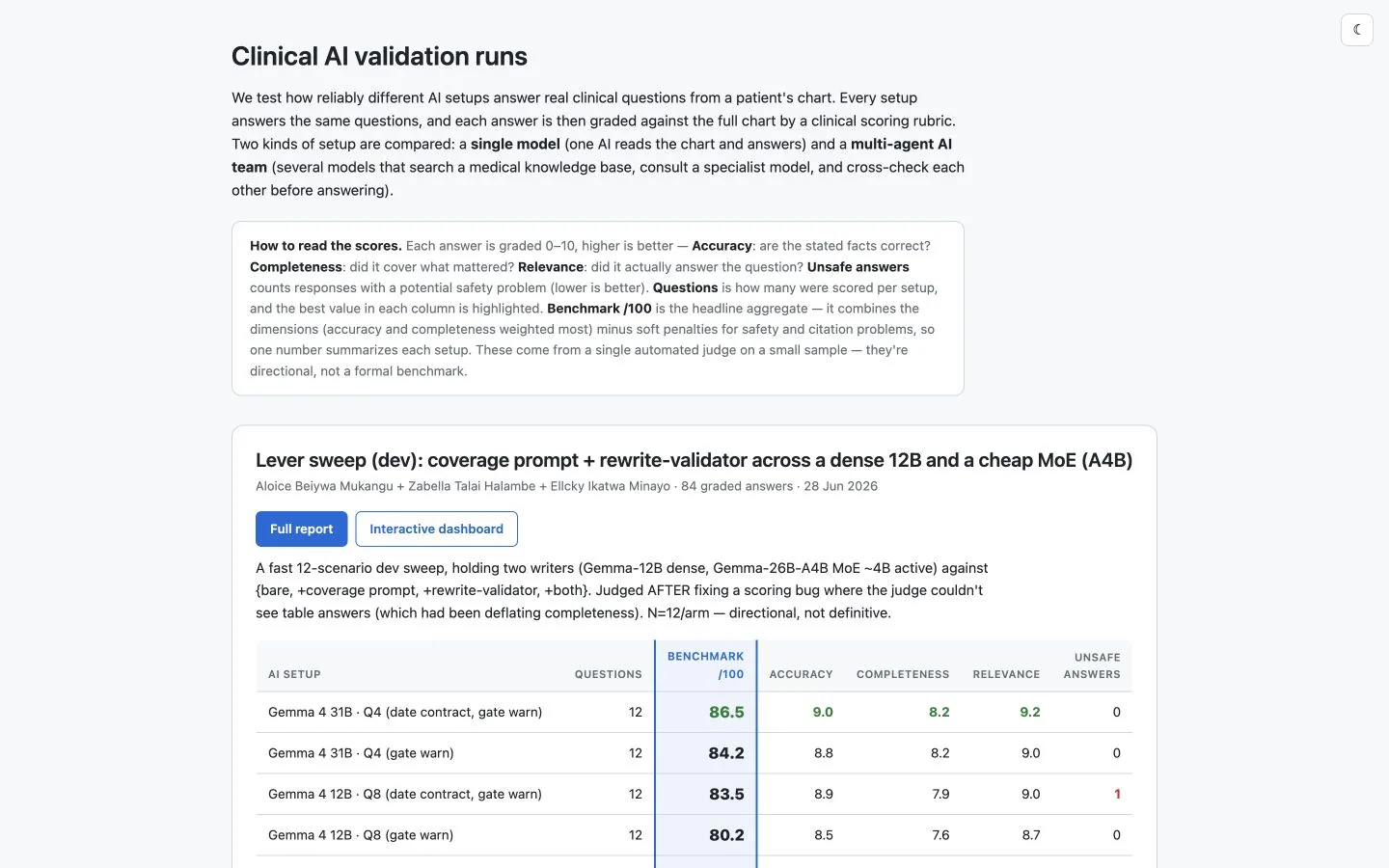Click the green completeness value 8.2
The height and width of the screenshot is (868, 1389).
click(x=940, y=712)
